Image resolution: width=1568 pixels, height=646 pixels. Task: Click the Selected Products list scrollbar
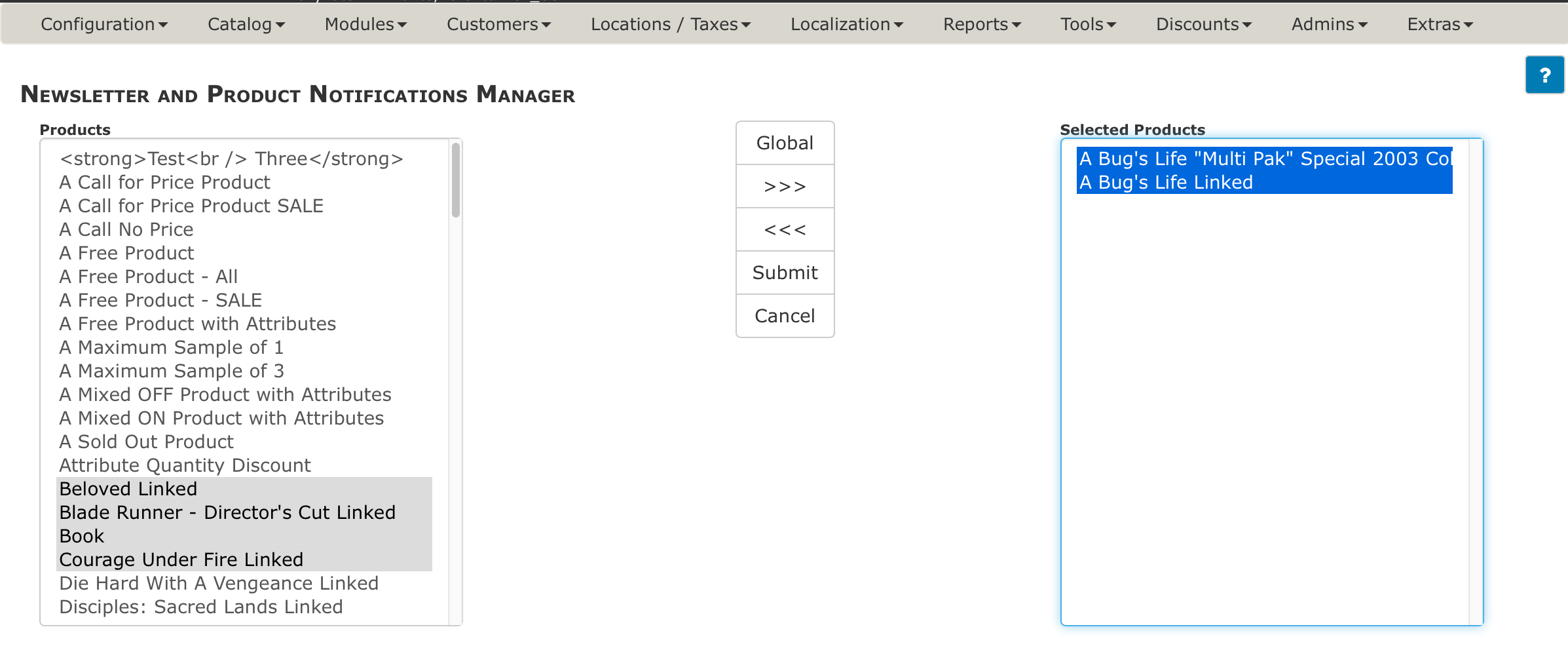coord(1475,382)
